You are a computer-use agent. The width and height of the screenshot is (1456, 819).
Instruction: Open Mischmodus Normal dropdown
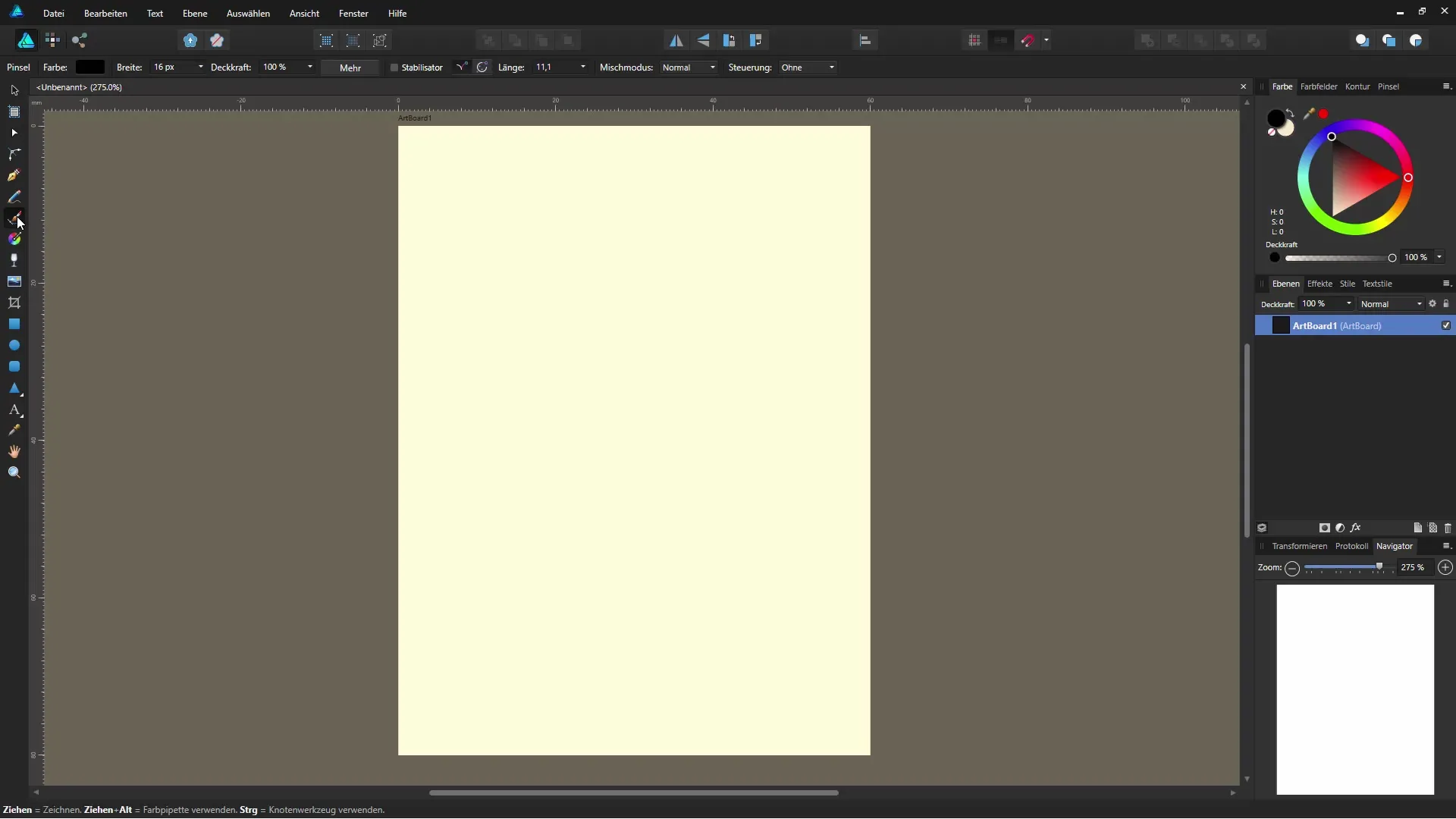689,67
